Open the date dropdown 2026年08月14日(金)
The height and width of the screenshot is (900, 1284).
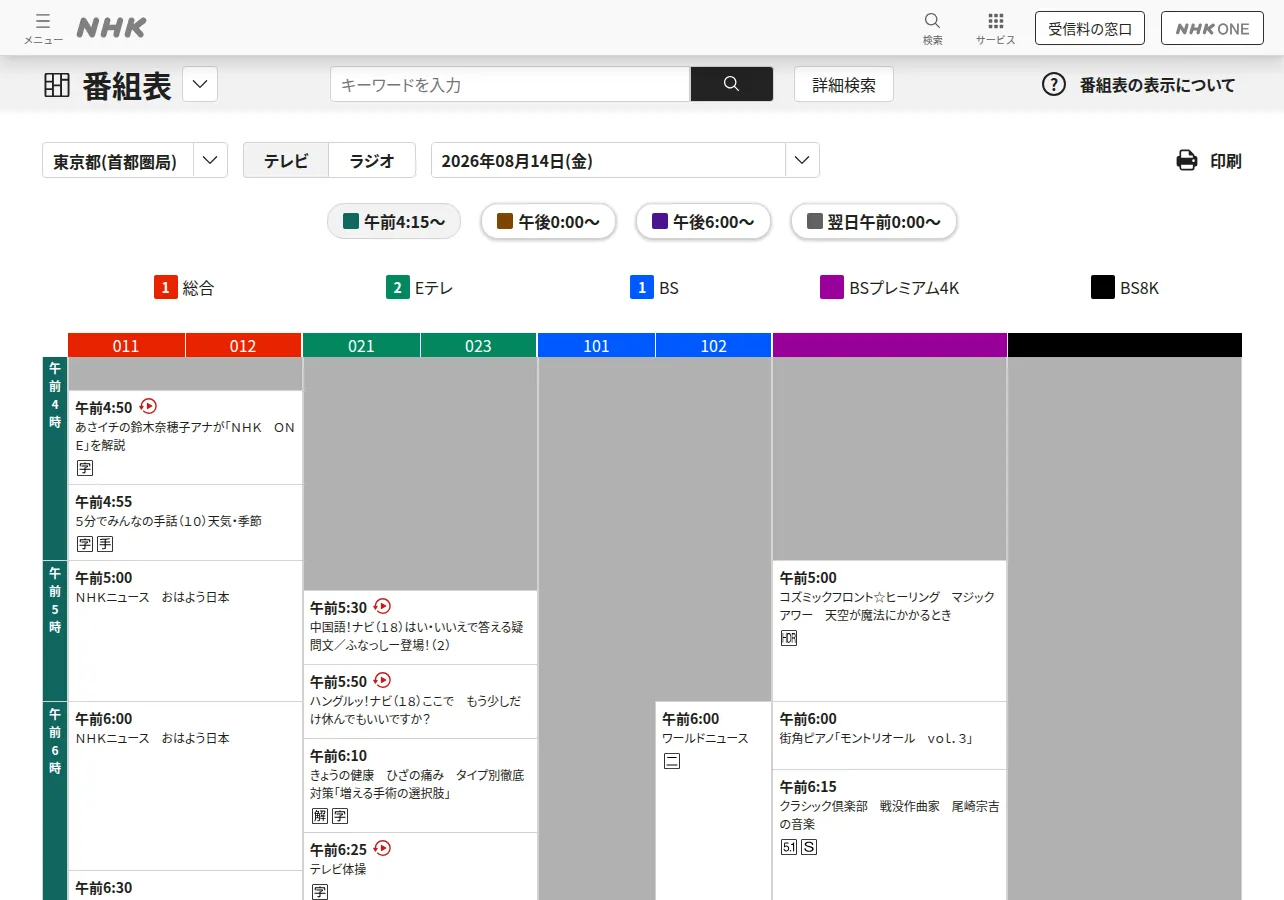[625, 160]
